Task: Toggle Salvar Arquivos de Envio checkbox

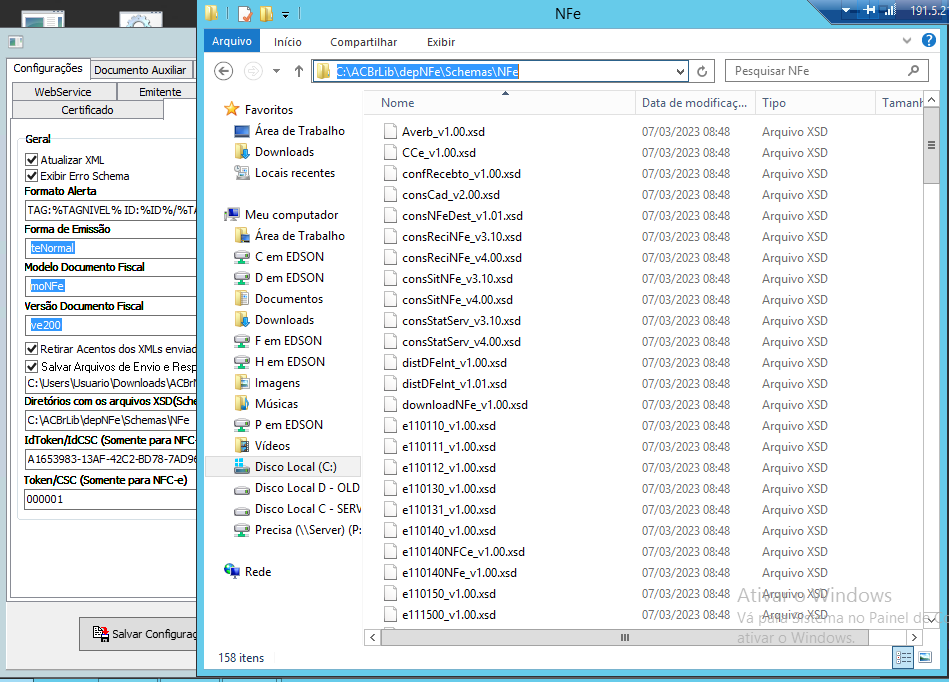Action: pyautogui.click(x=31, y=367)
